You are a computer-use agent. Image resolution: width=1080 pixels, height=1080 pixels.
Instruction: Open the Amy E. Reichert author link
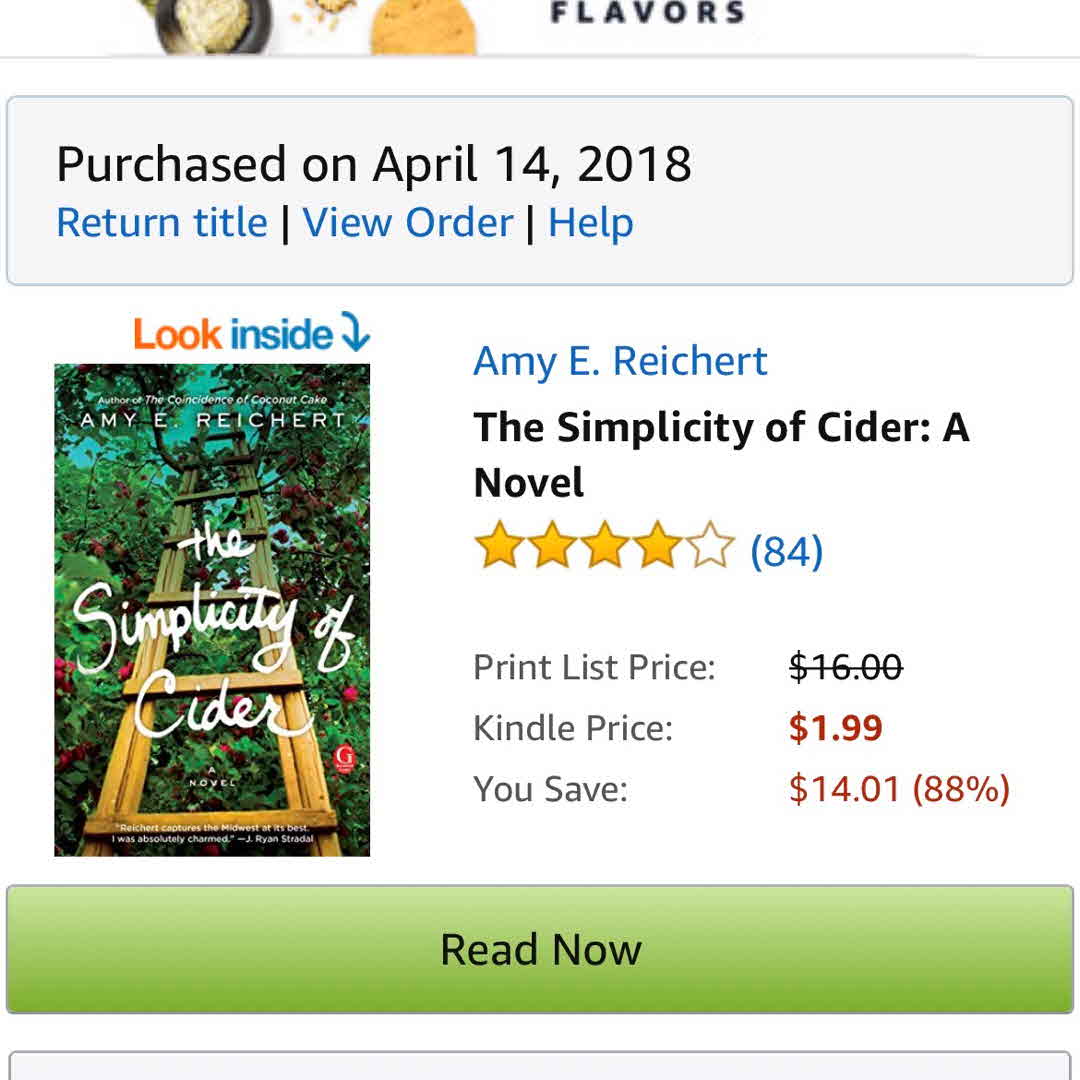tap(620, 361)
